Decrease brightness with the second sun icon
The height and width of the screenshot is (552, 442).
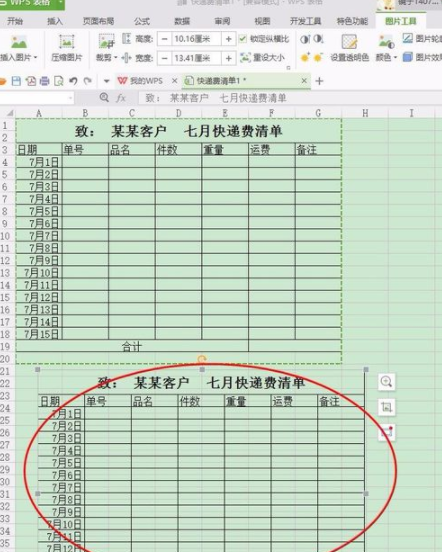pyautogui.click(x=318, y=57)
